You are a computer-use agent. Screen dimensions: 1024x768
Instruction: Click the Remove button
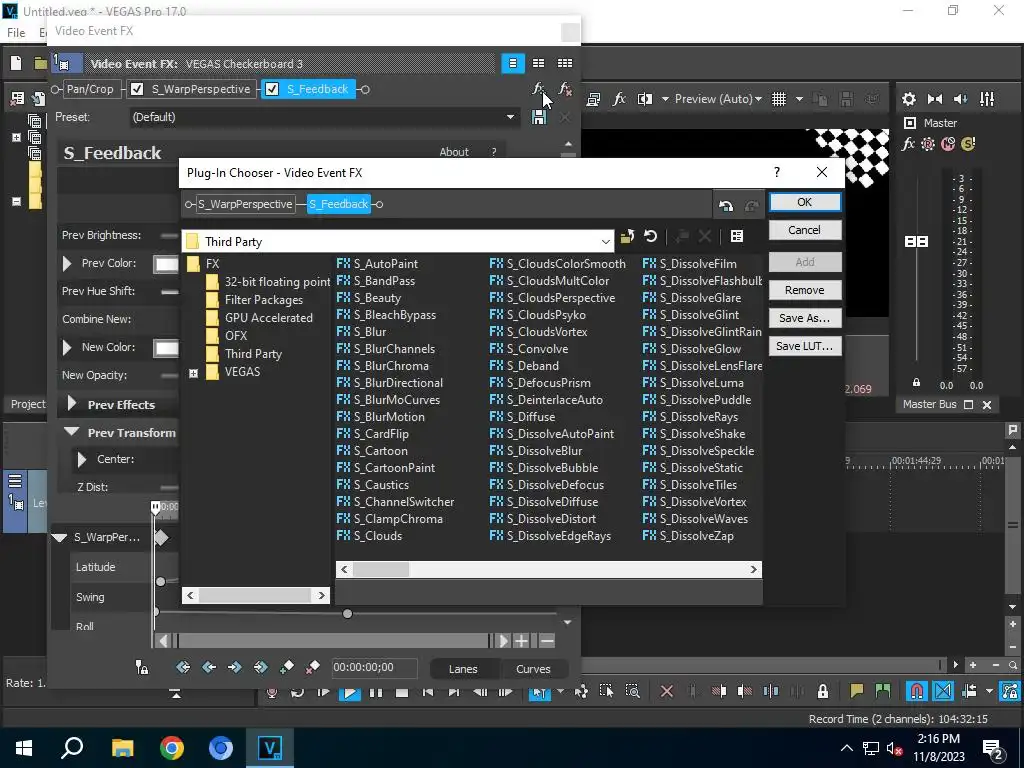click(x=805, y=290)
